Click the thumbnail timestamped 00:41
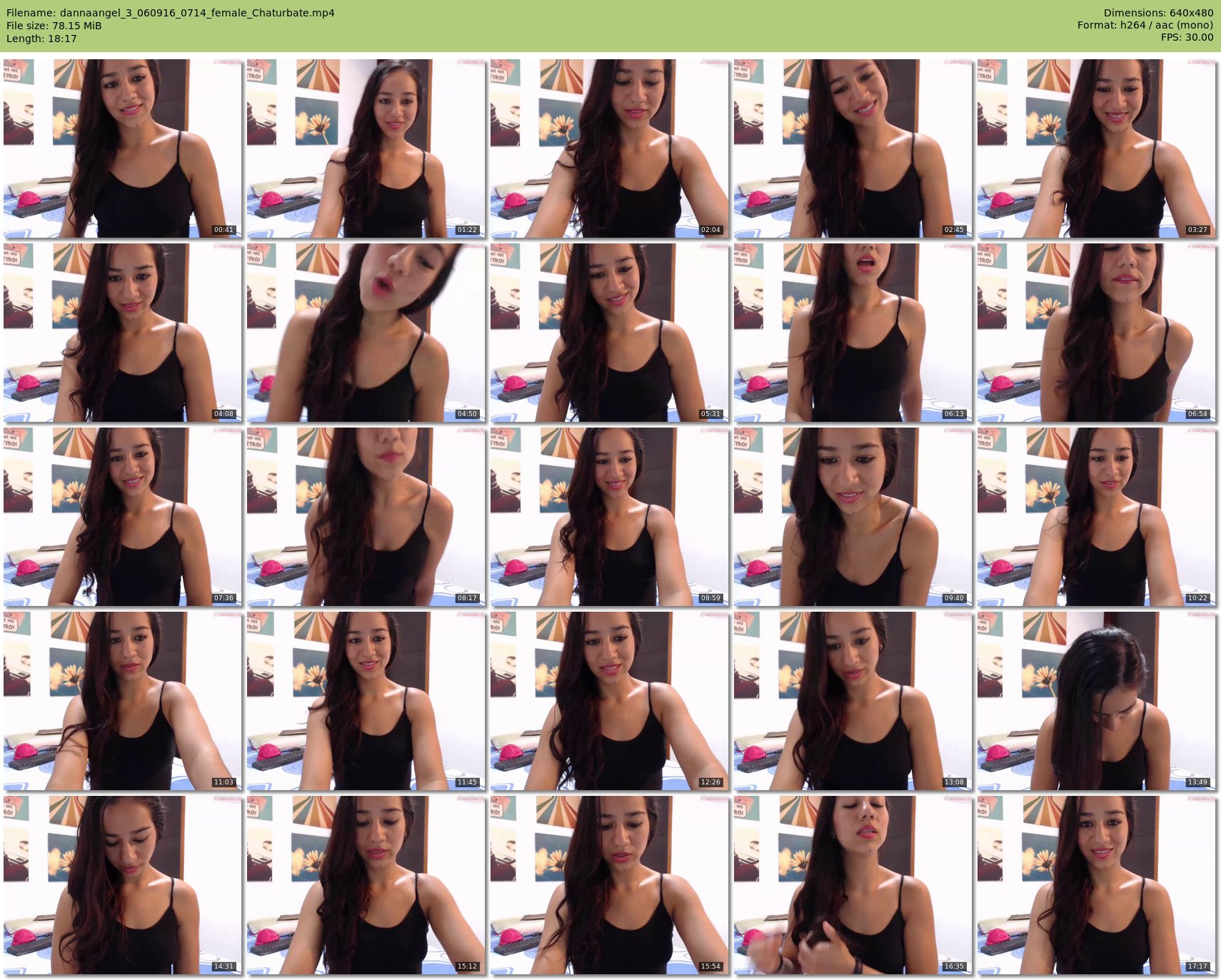The width and height of the screenshot is (1221, 980). click(x=122, y=148)
